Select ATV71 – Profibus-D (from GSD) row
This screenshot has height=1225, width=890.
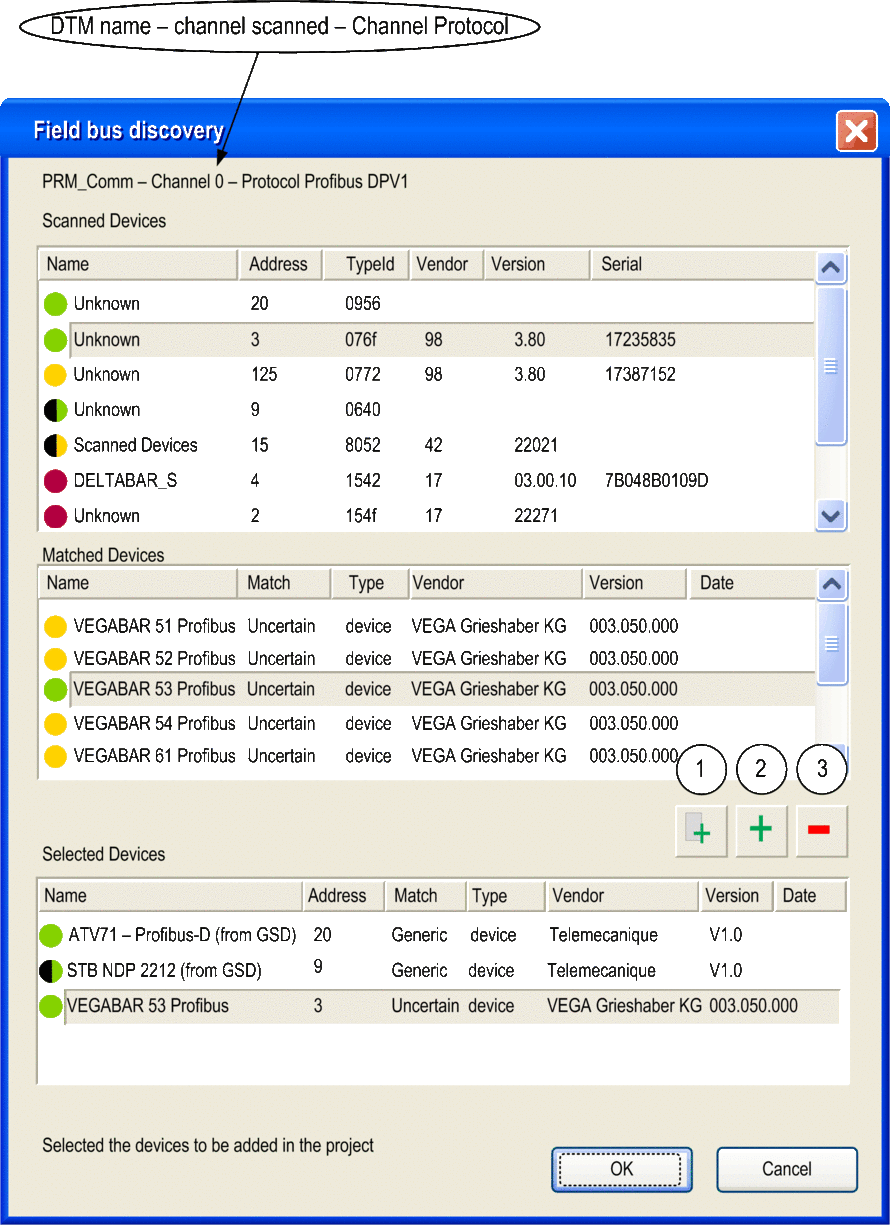[440, 936]
